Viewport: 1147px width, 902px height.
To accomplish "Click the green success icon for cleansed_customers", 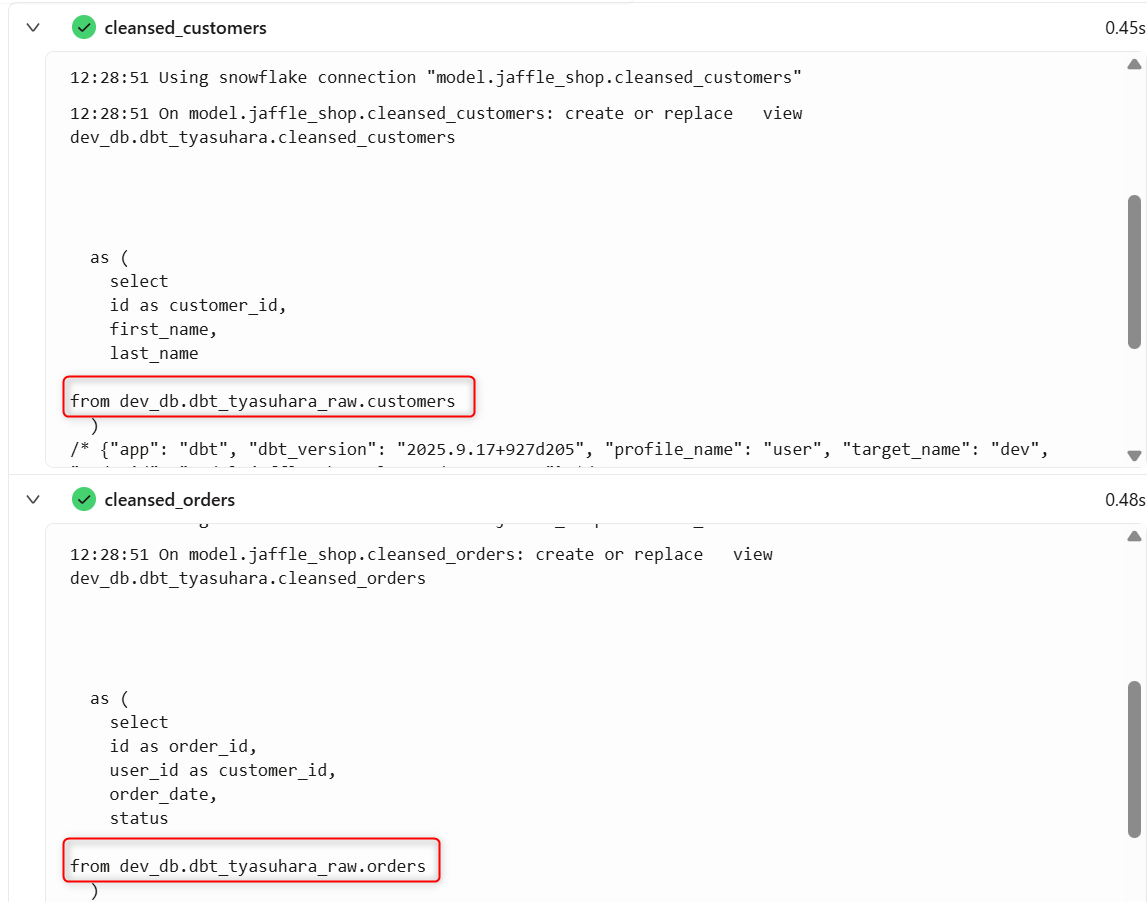I will click(x=84, y=28).
